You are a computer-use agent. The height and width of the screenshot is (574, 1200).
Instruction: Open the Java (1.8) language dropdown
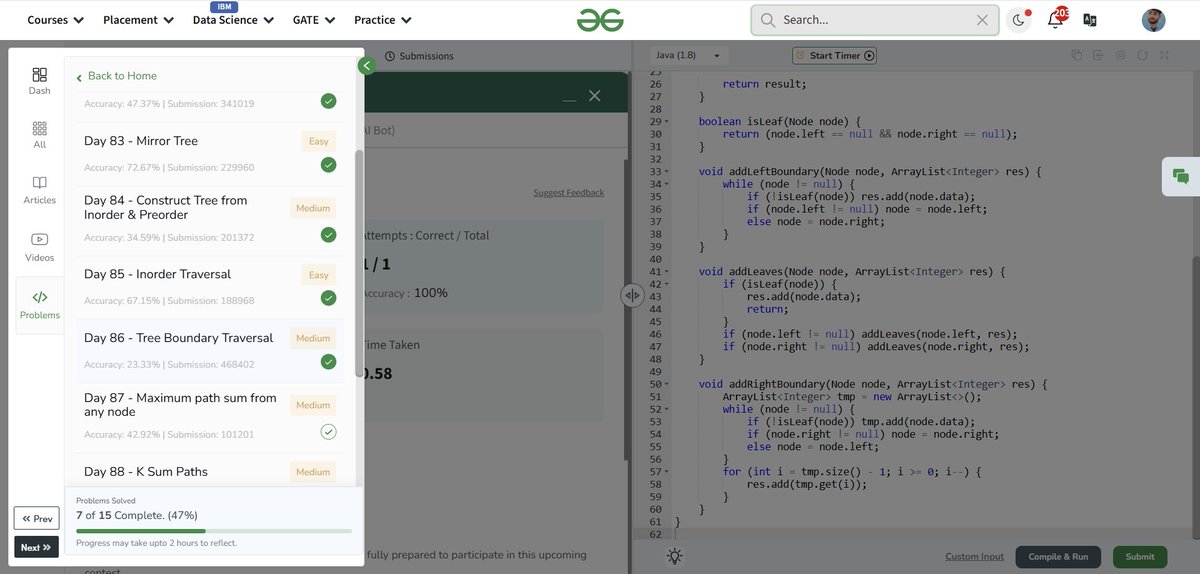click(689, 56)
